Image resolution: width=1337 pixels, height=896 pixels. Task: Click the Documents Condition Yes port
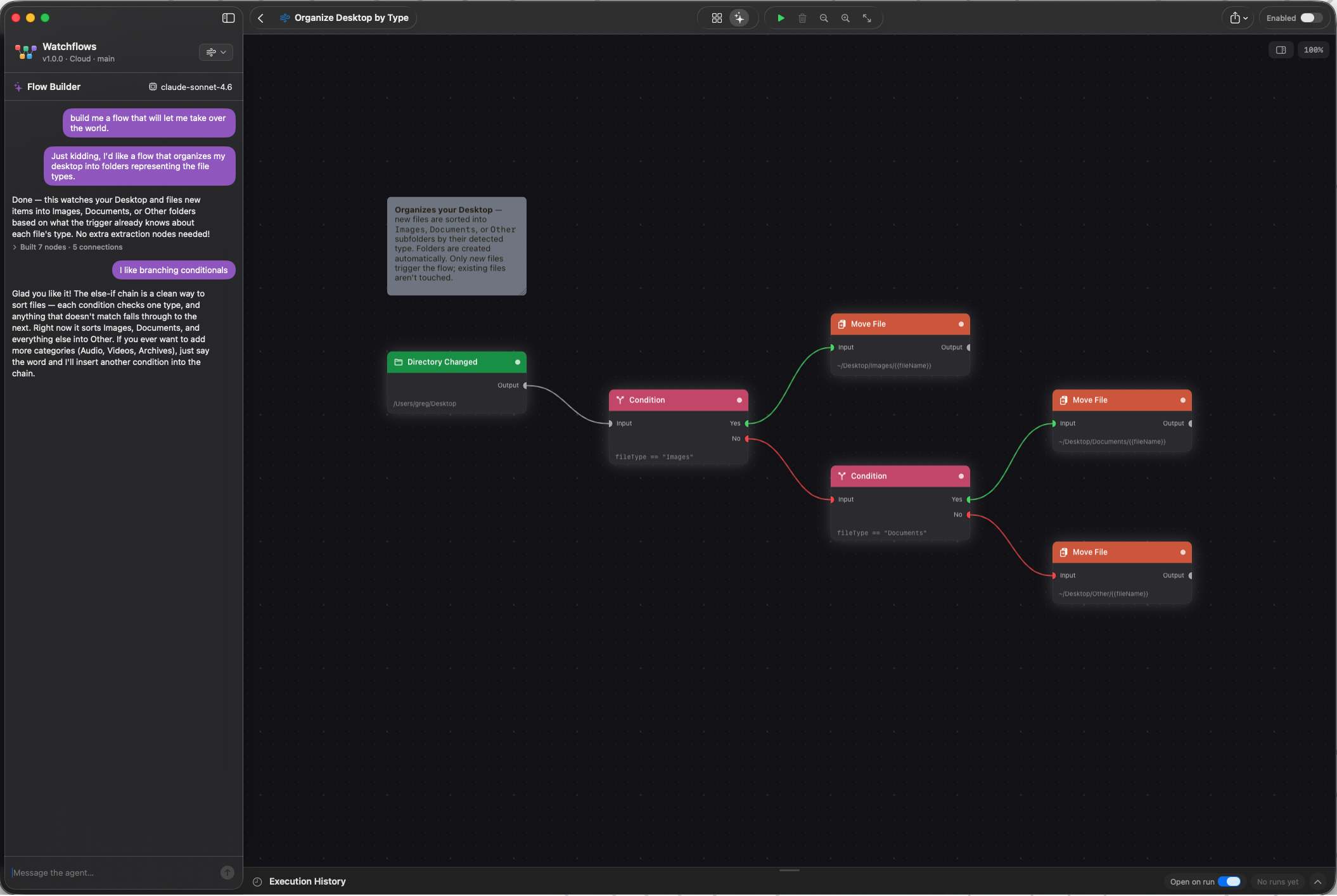(x=969, y=499)
